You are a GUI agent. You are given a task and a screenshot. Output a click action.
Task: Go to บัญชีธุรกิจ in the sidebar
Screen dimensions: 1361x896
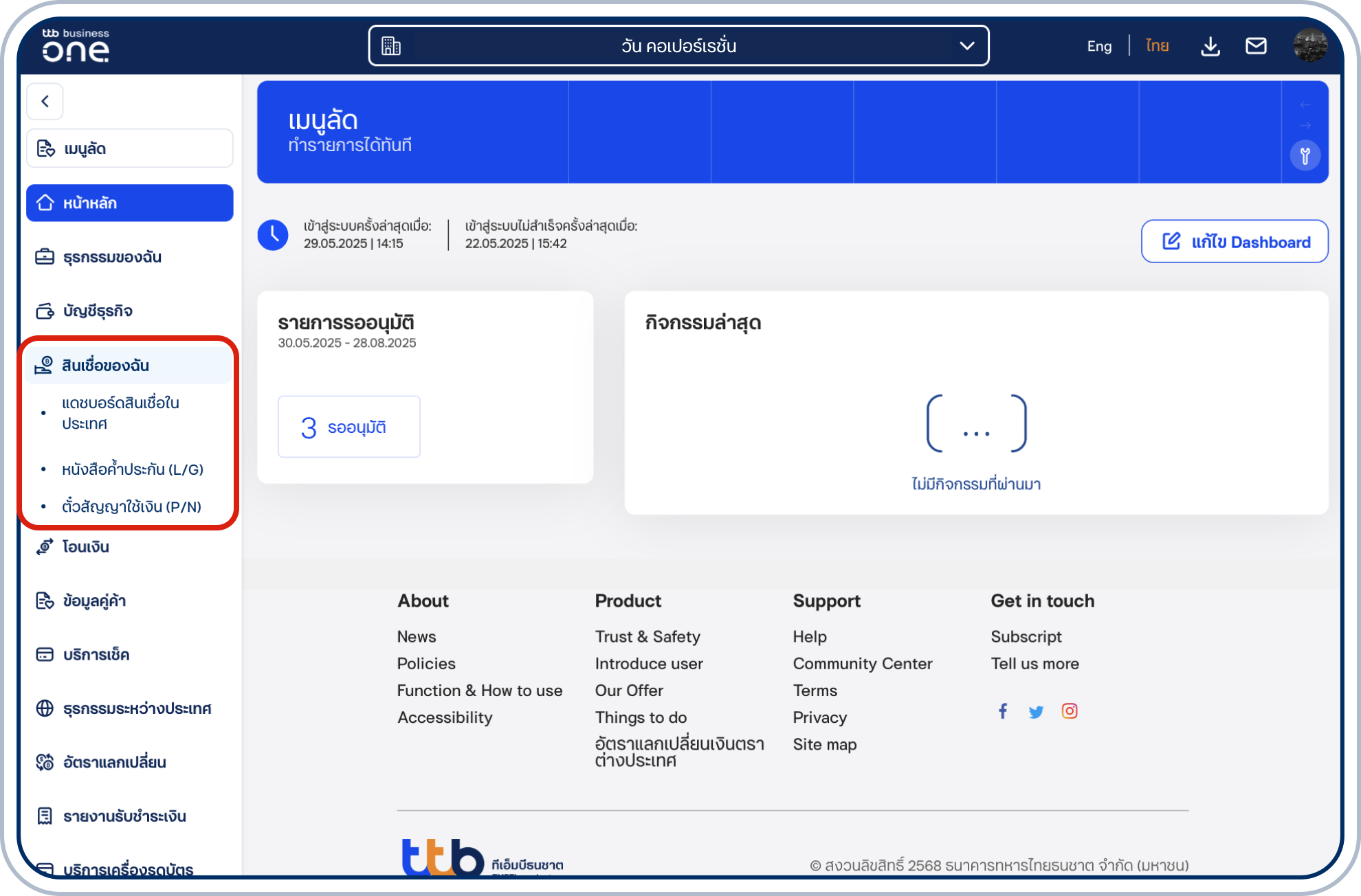[x=98, y=311]
